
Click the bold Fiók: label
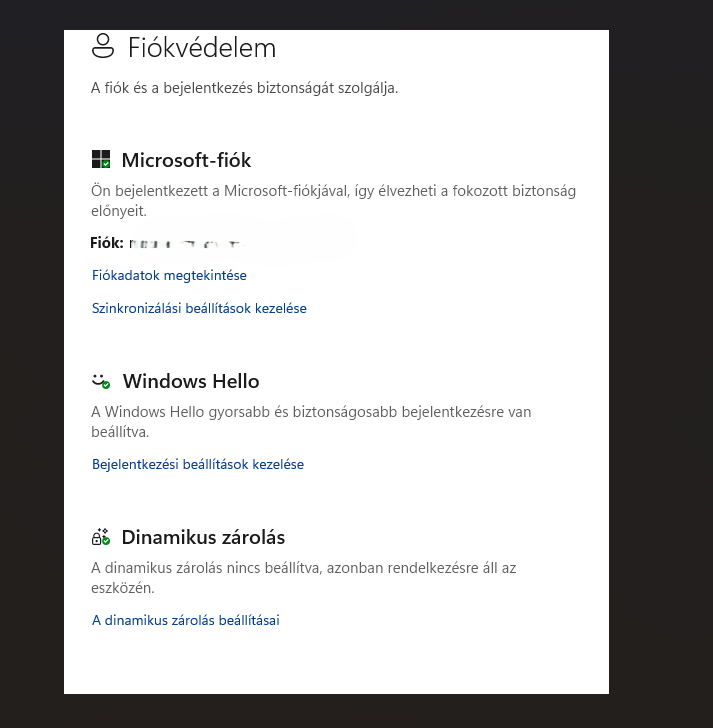[107, 243]
